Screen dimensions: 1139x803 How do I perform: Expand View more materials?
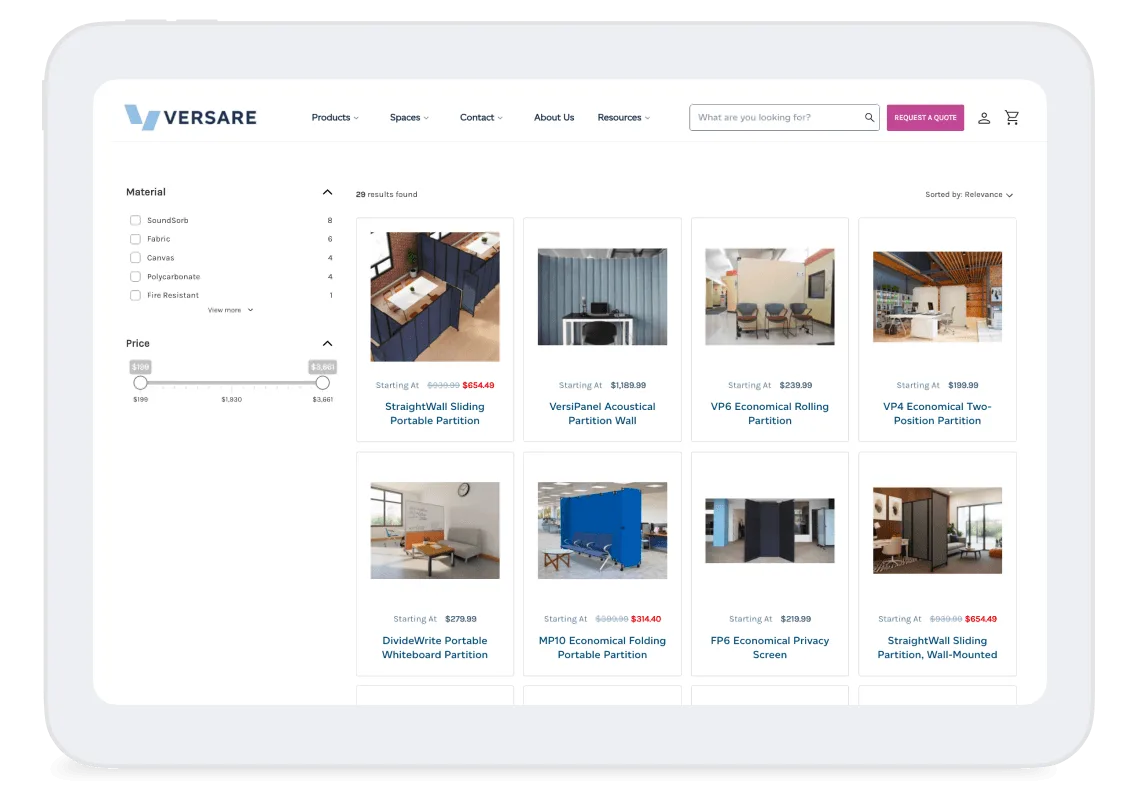[x=230, y=310]
